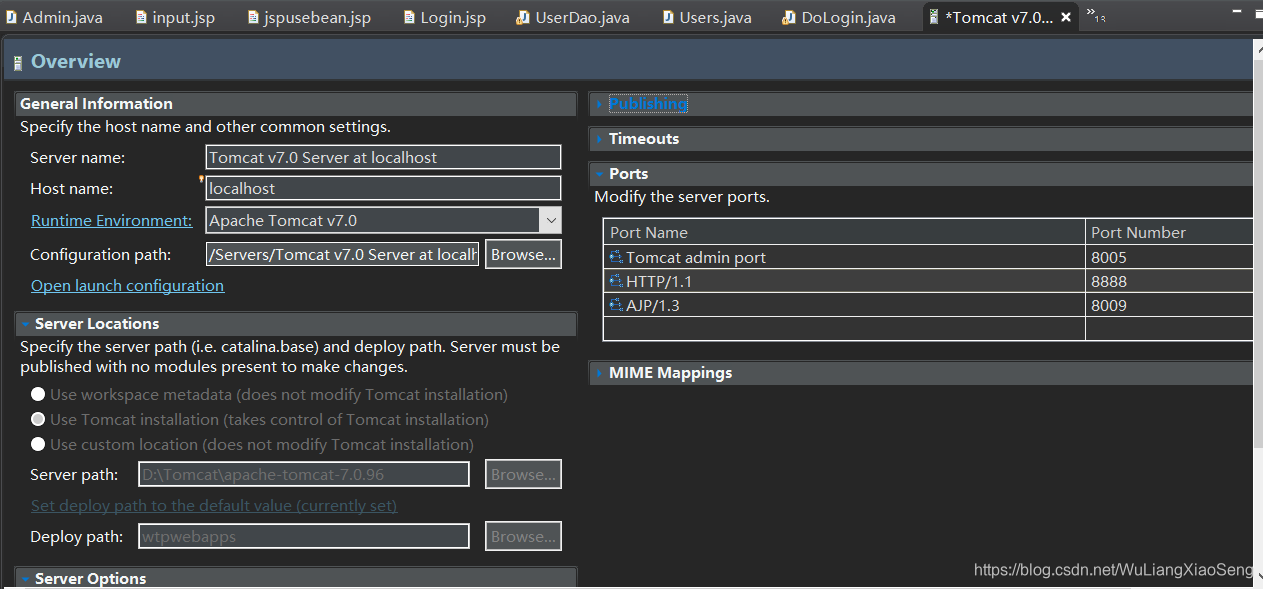Viewport: 1263px width, 589px height.
Task: Click the Server path field
Action: click(304, 474)
